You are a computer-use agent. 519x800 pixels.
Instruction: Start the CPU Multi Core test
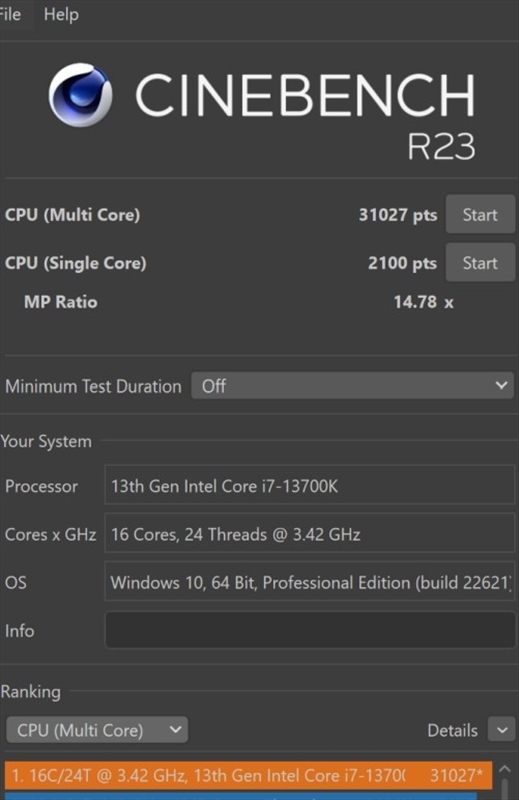pos(480,214)
